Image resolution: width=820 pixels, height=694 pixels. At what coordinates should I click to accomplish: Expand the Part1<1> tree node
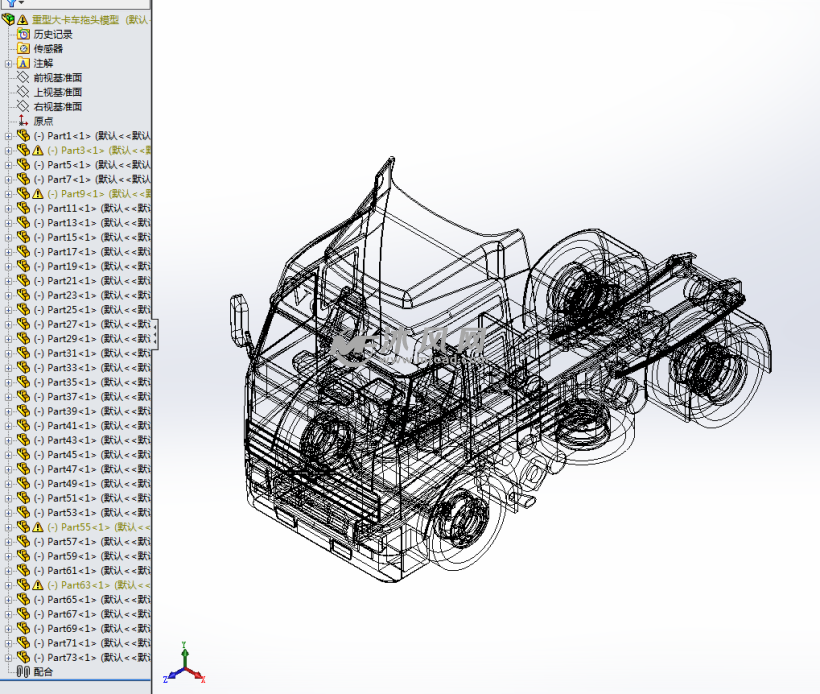click(8, 136)
